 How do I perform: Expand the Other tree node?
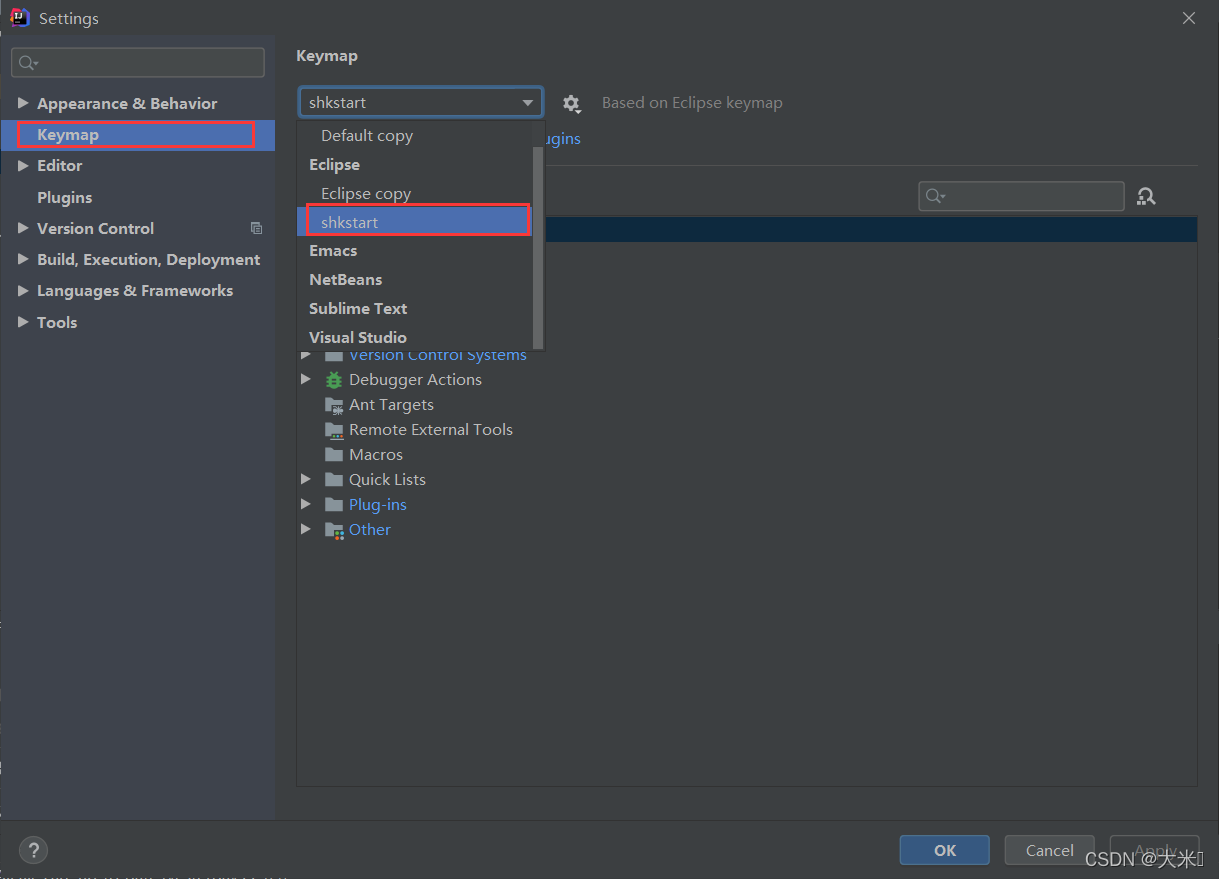click(x=306, y=530)
